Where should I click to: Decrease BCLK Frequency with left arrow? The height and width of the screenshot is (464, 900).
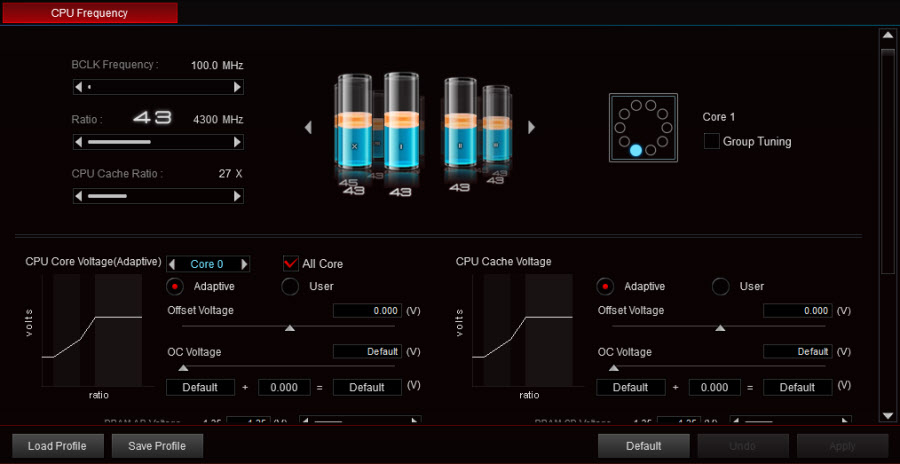[x=79, y=87]
